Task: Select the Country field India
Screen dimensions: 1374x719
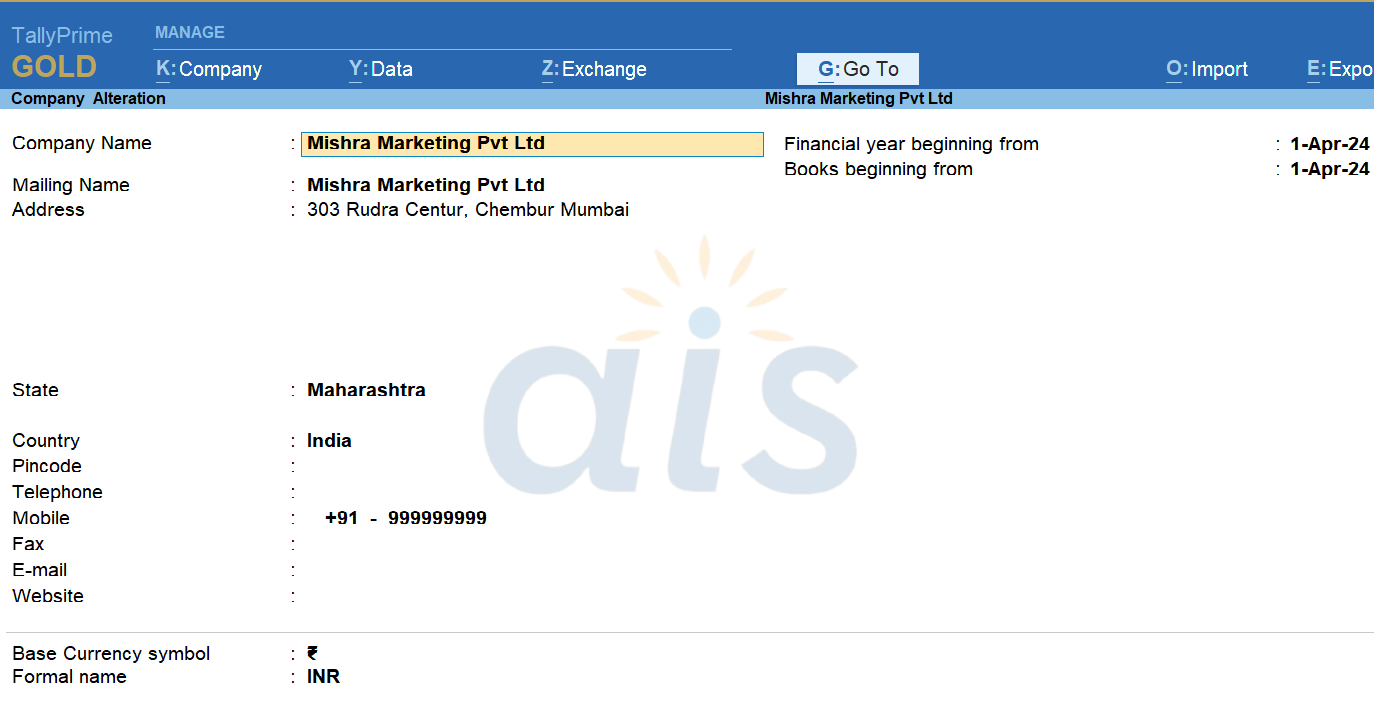Action: click(x=329, y=441)
